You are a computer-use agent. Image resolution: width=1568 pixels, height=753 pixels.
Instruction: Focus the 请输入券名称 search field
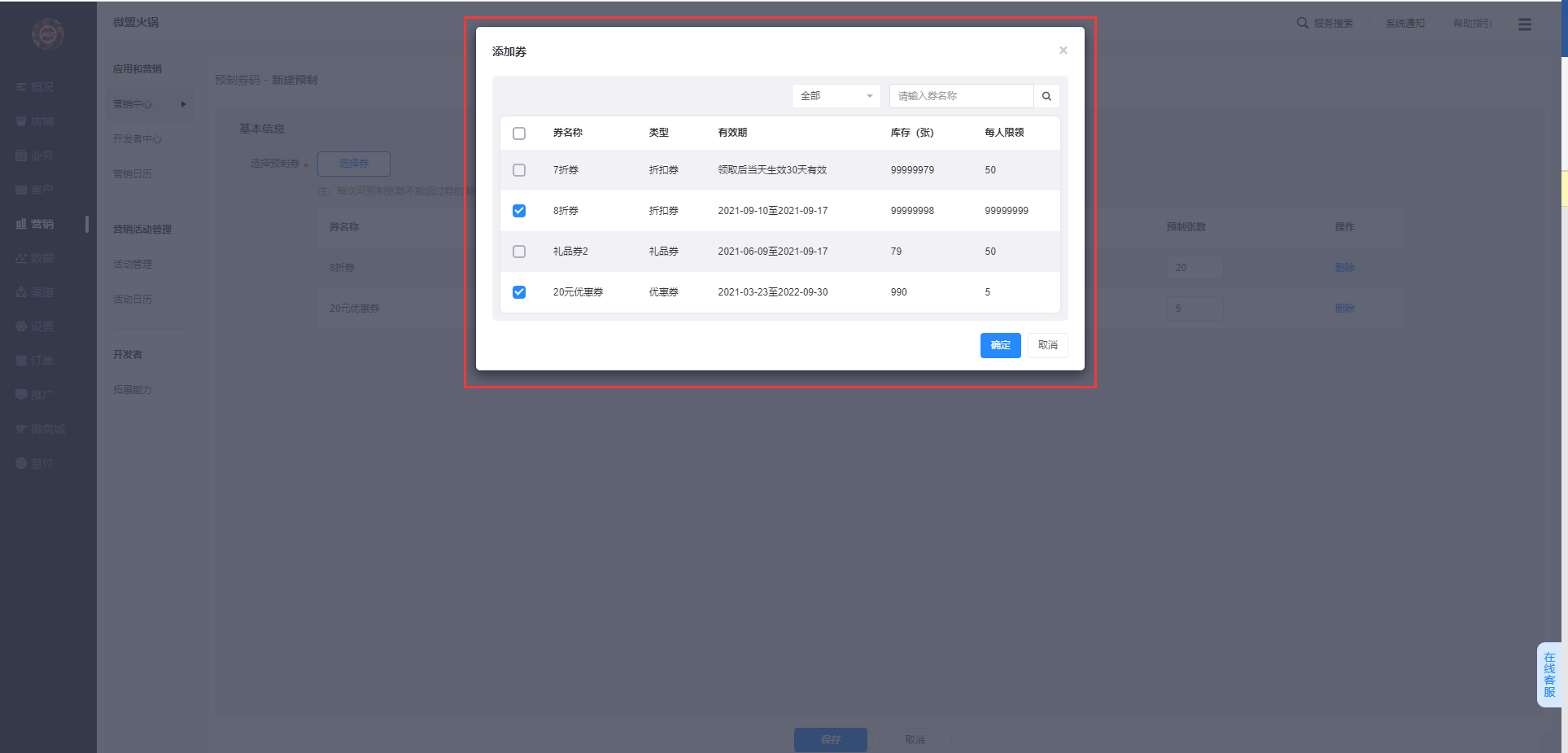pyautogui.click(x=960, y=96)
